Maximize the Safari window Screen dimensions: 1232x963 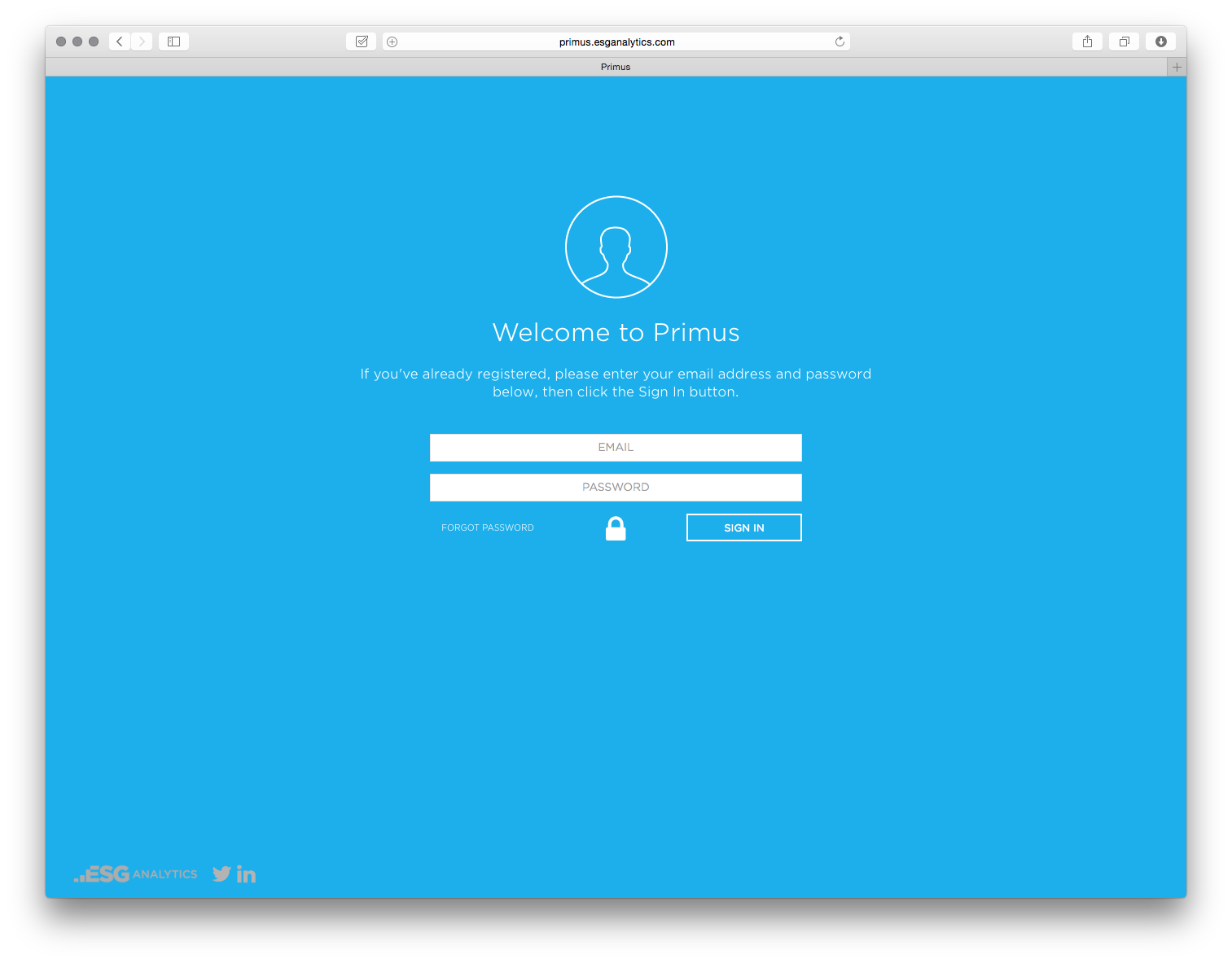pos(94,42)
